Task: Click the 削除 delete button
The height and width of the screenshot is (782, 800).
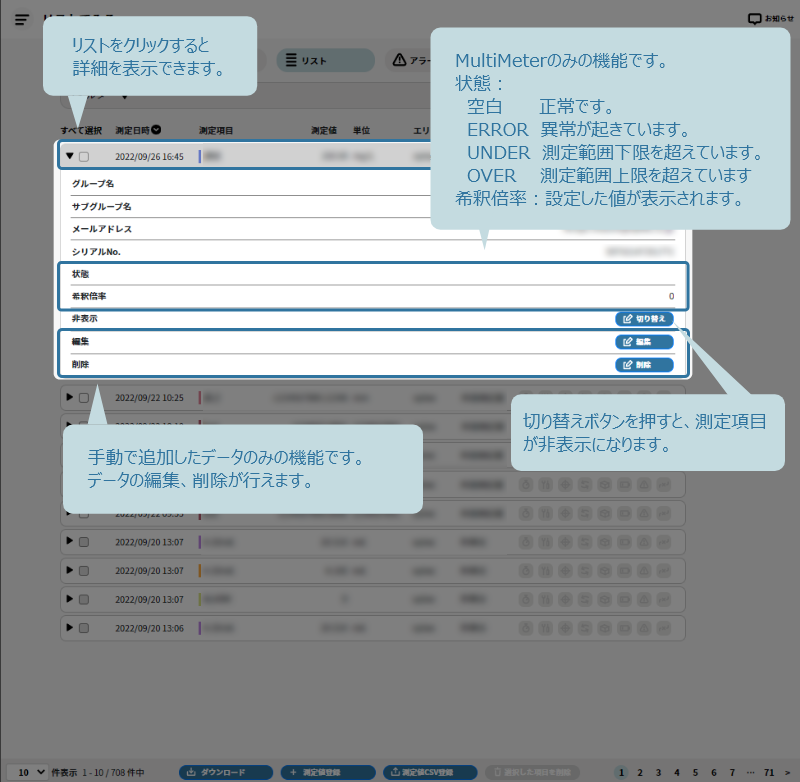Action: click(x=644, y=365)
